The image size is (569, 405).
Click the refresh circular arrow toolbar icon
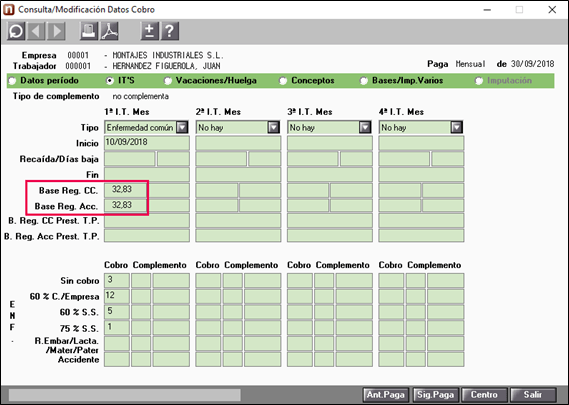(x=16, y=31)
